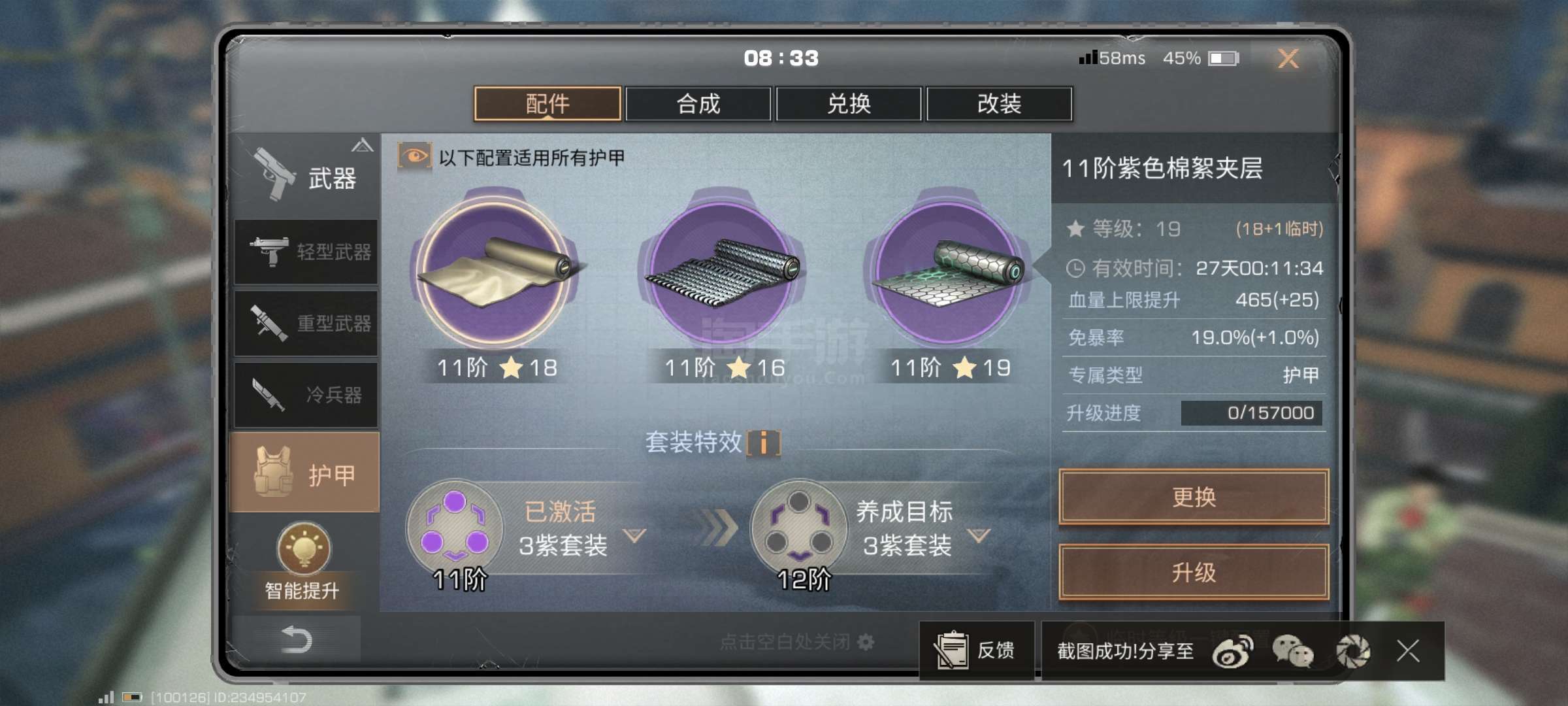The height and width of the screenshot is (706, 1568).
Task: Collapse the 武器 category expander arrow
Action: 363,145
